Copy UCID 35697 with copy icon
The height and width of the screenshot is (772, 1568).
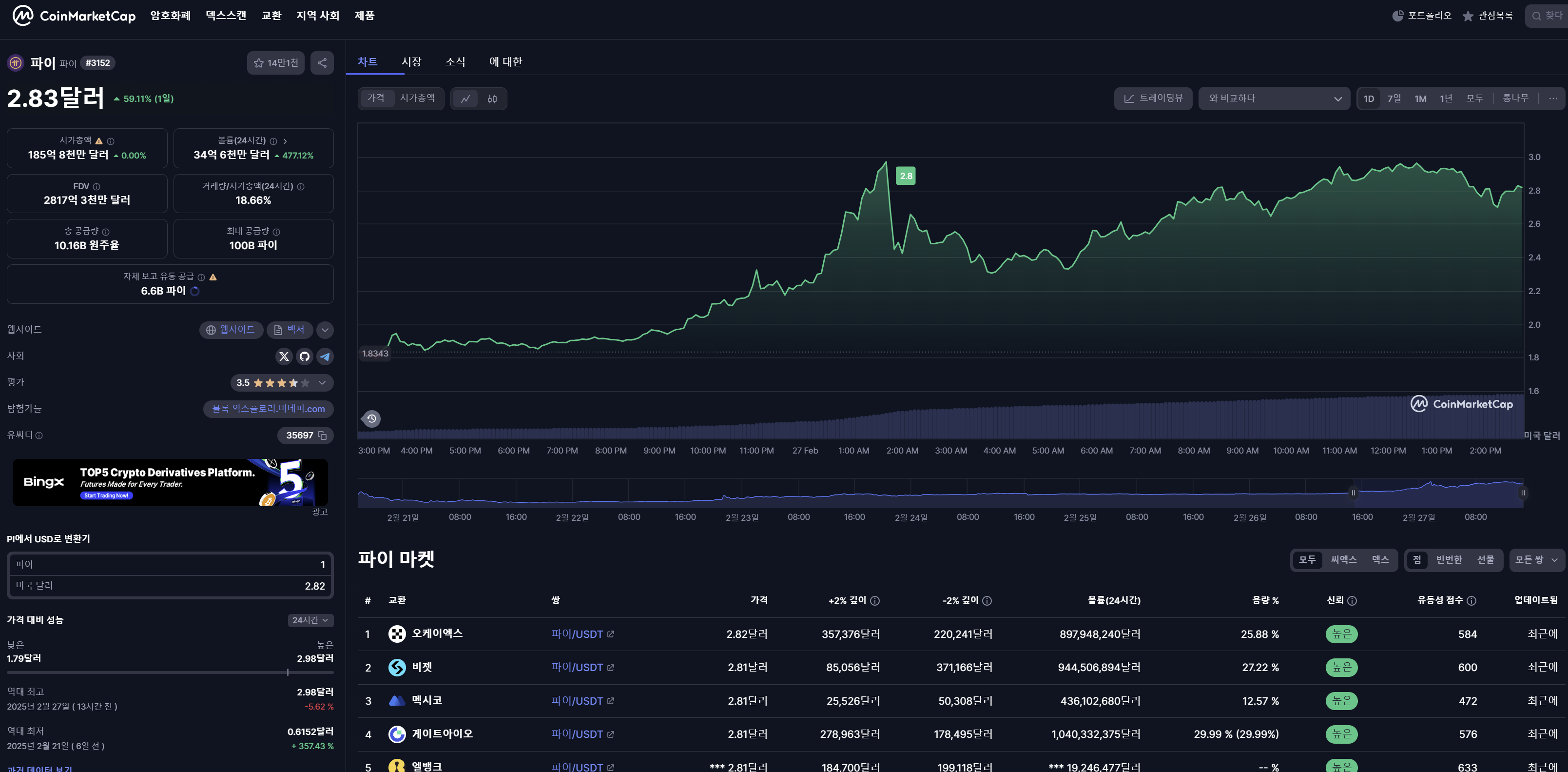point(323,435)
